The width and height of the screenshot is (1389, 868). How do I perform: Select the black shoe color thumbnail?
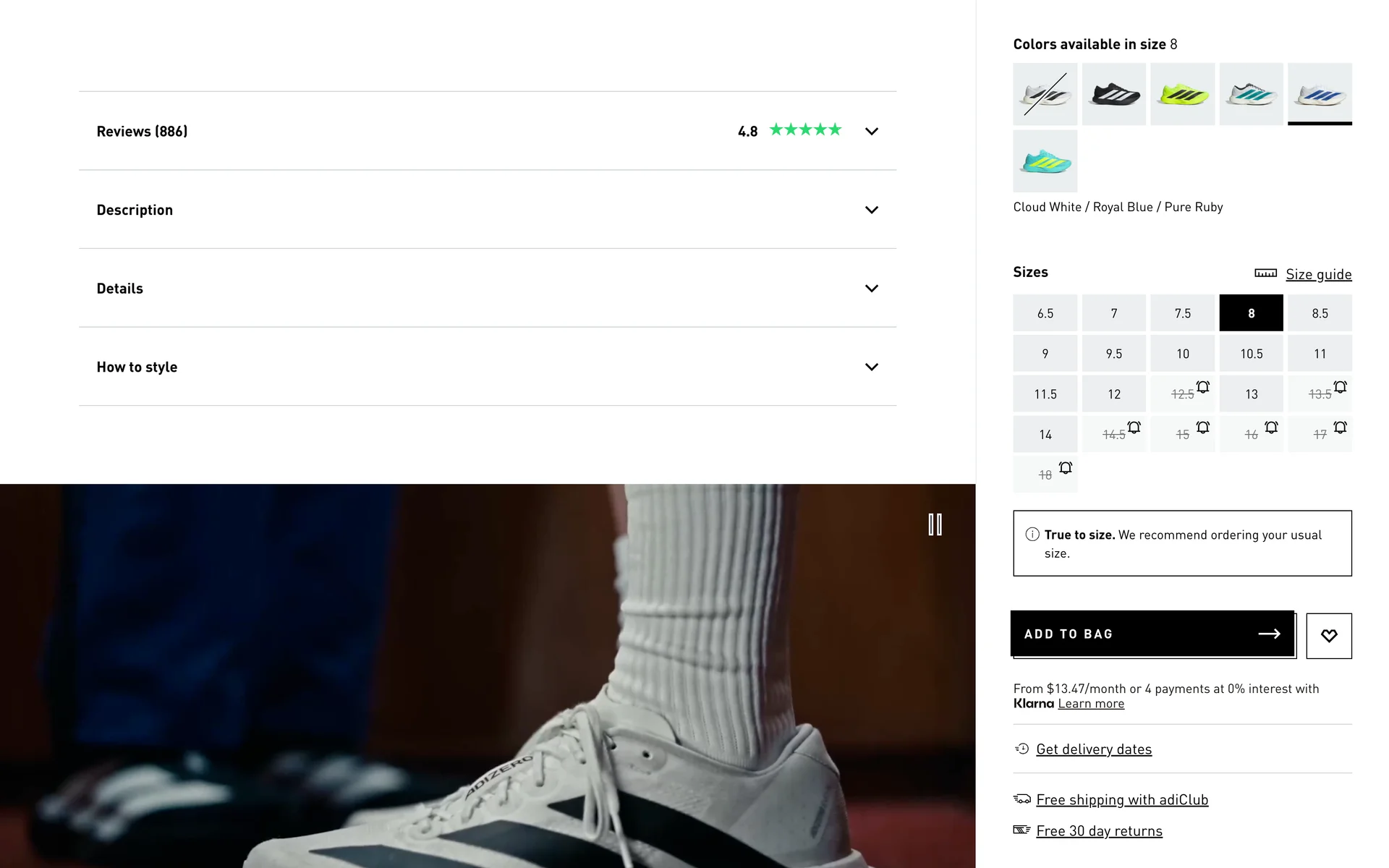coord(1113,94)
